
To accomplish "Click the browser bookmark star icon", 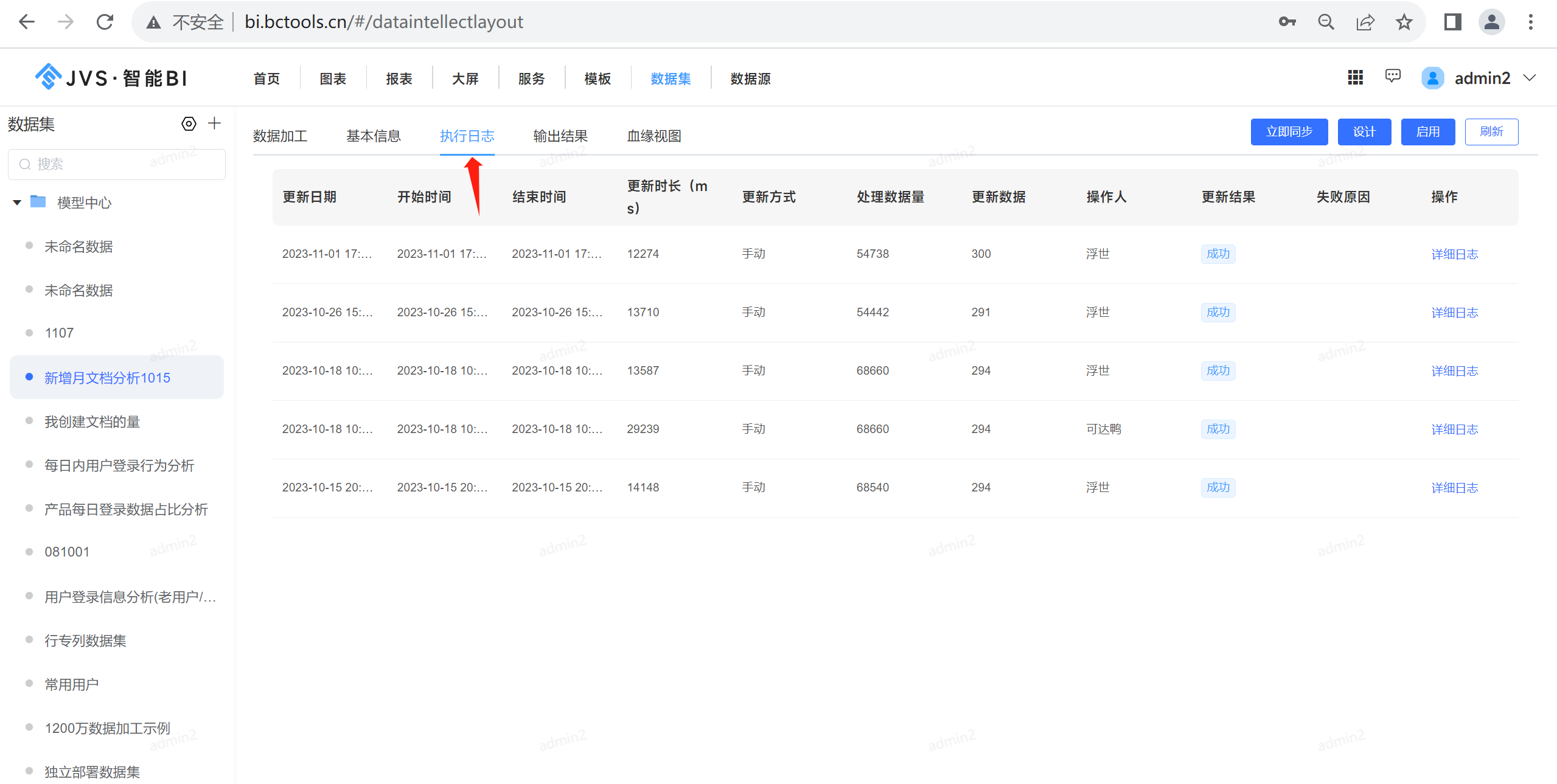I will pyautogui.click(x=1404, y=23).
